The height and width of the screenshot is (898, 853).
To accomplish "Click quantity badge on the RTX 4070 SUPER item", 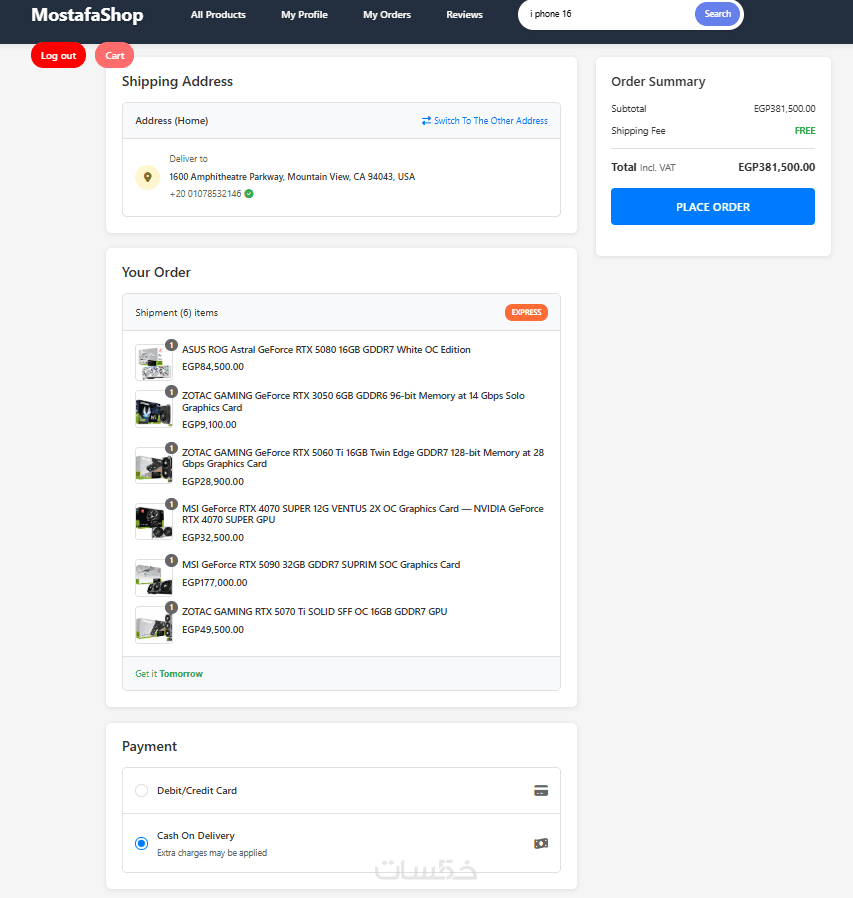I will pos(171,504).
